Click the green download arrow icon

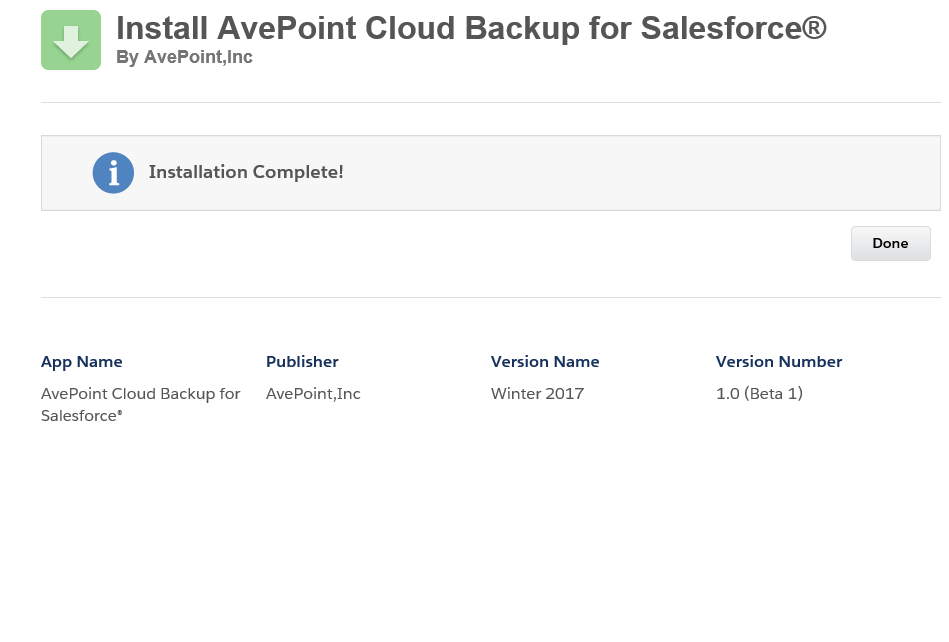coord(71,40)
